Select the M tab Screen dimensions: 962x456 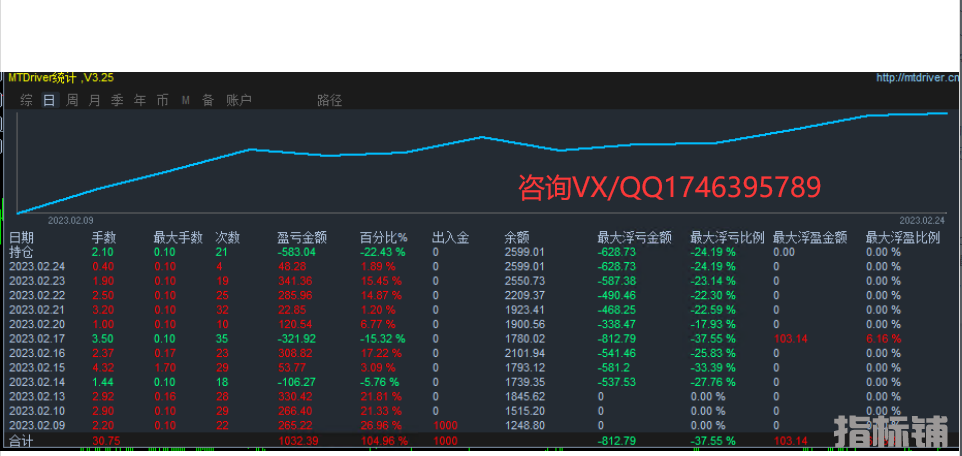(185, 100)
